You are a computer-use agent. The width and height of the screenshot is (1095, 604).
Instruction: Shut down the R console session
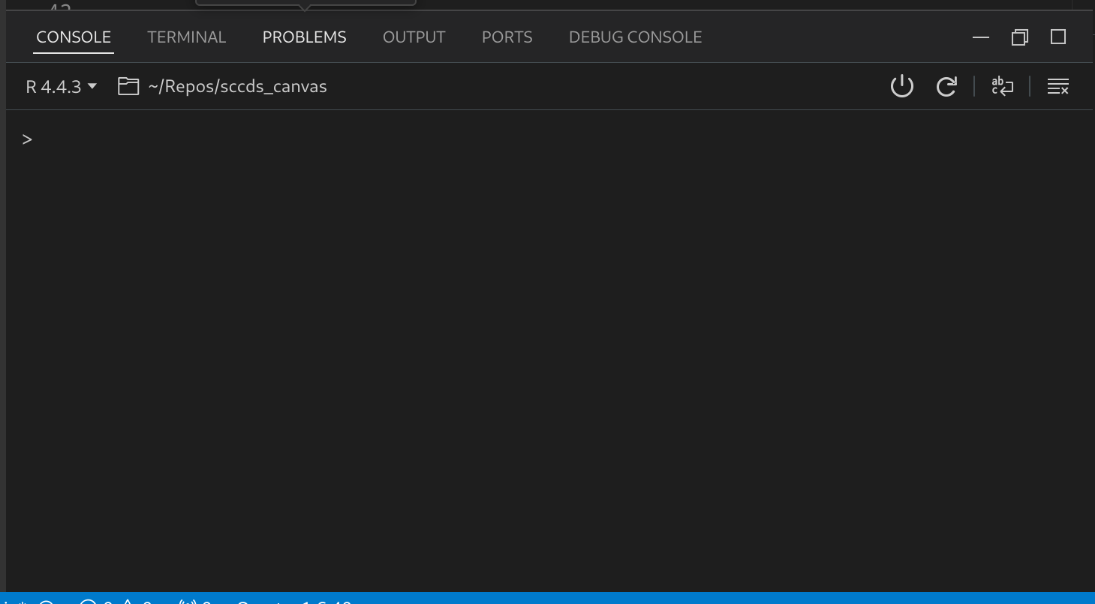(x=902, y=86)
